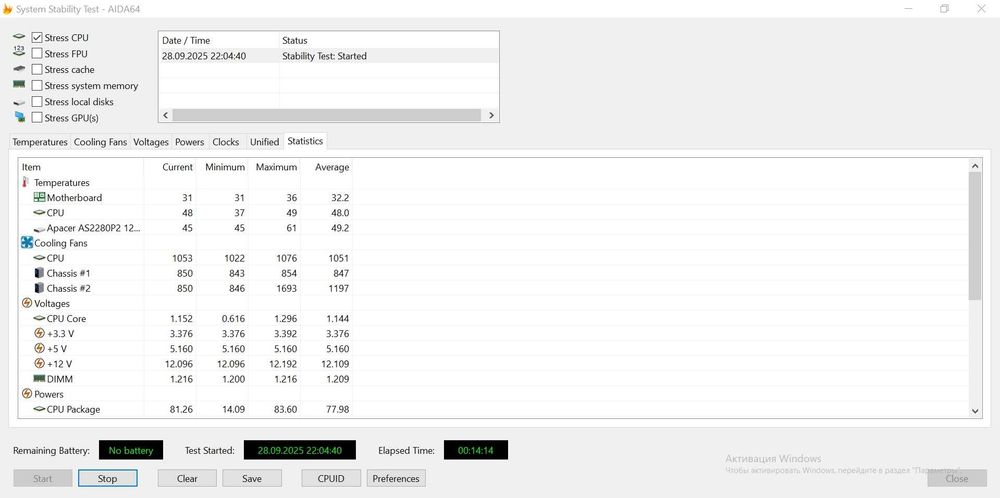Open the Powers tab
Viewport: 1000px width, 498px height.
click(189, 142)
